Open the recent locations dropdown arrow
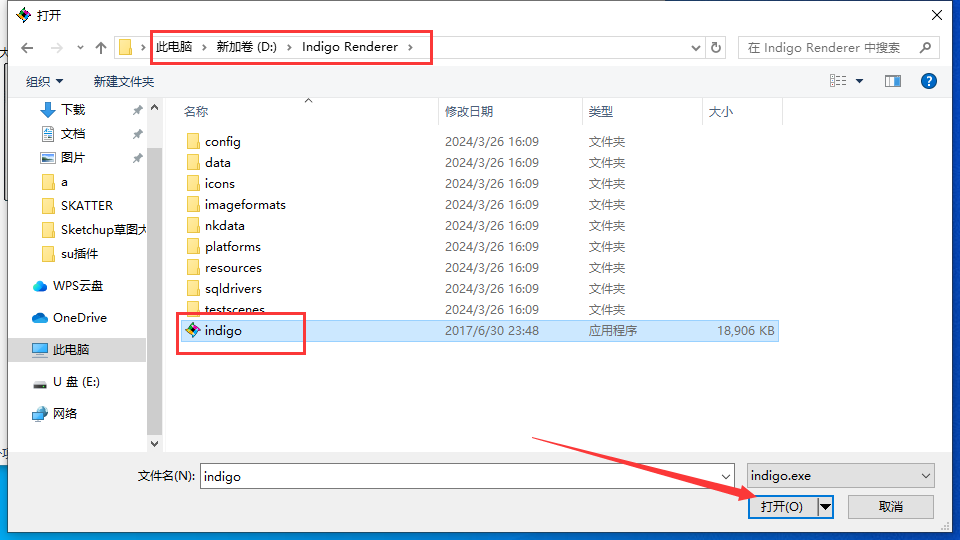Viewport: 960px width, 540px height. pos(80,48)
